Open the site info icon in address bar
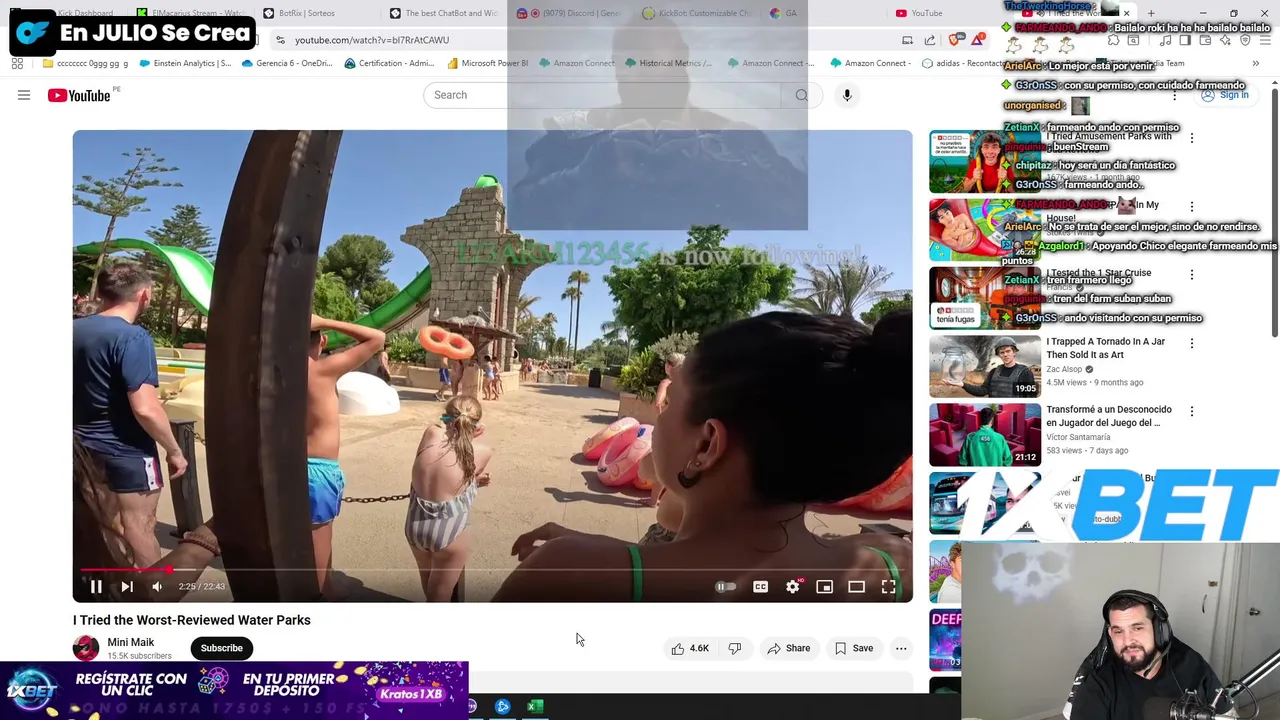The image size is (1280, 720). 281,40
